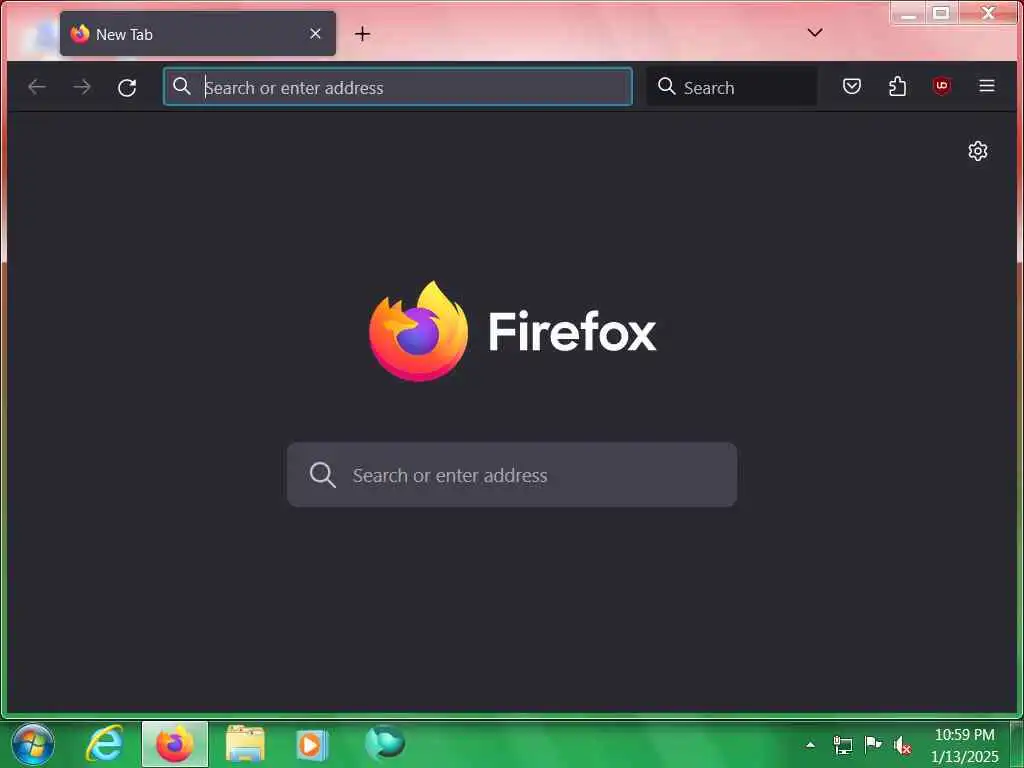
Task: Click the magnifier in toolbar Search box
Action: (666, 86)
